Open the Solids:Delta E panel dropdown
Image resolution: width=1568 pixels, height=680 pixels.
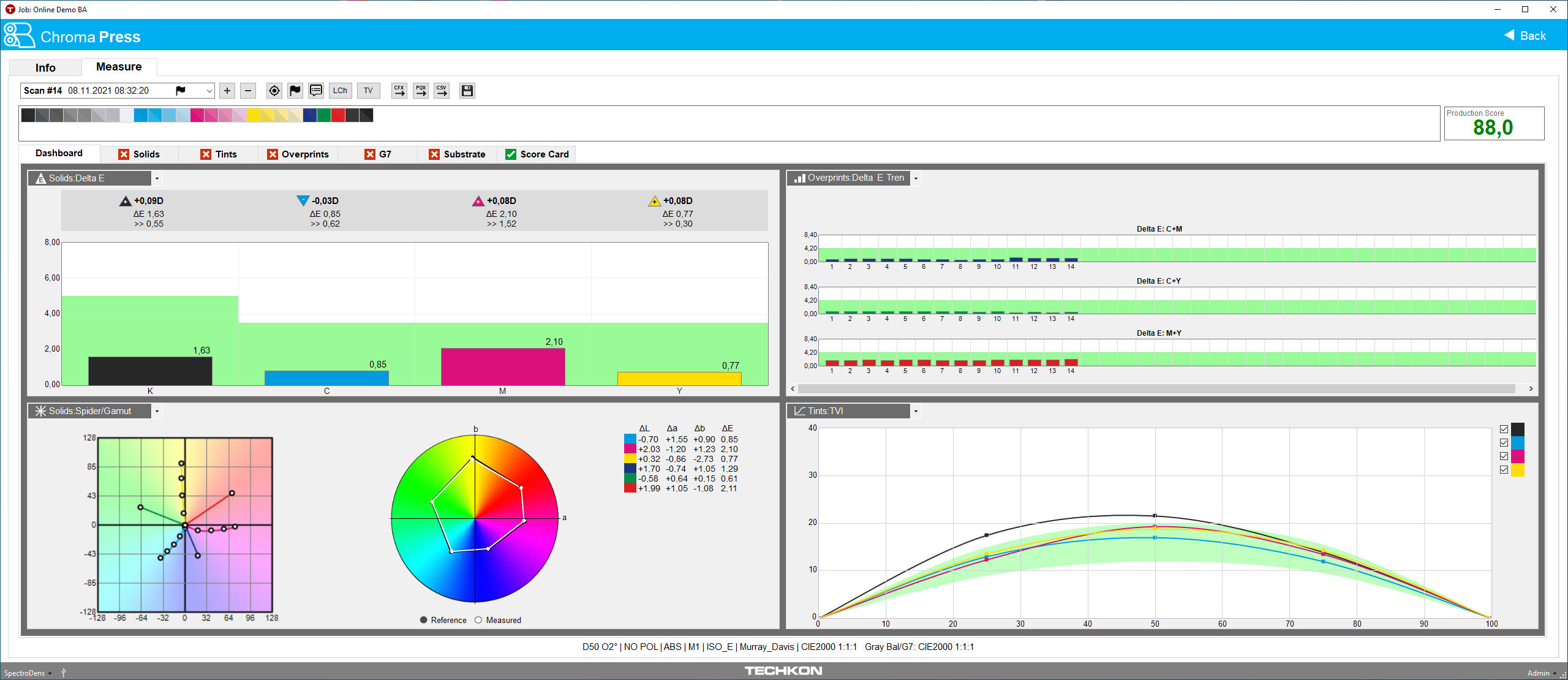[157, 178]
